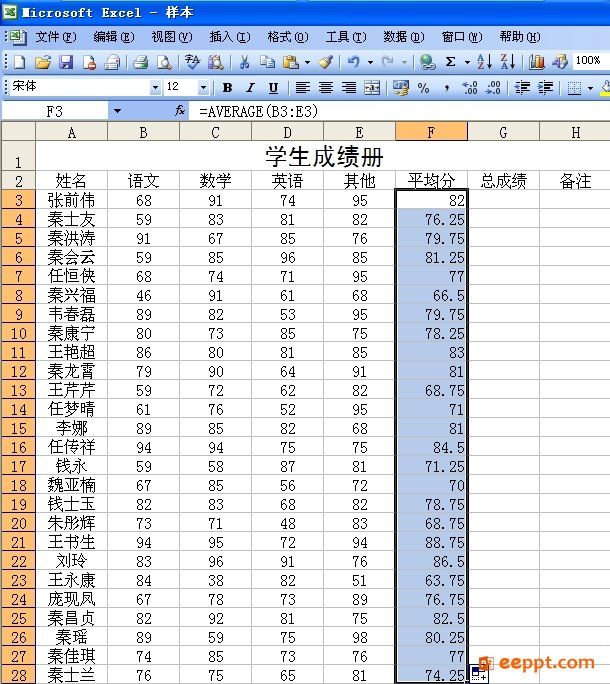This screenshot has height=684, width=610.
Task: Click the Open folder icon
Action: pos(43,62)
